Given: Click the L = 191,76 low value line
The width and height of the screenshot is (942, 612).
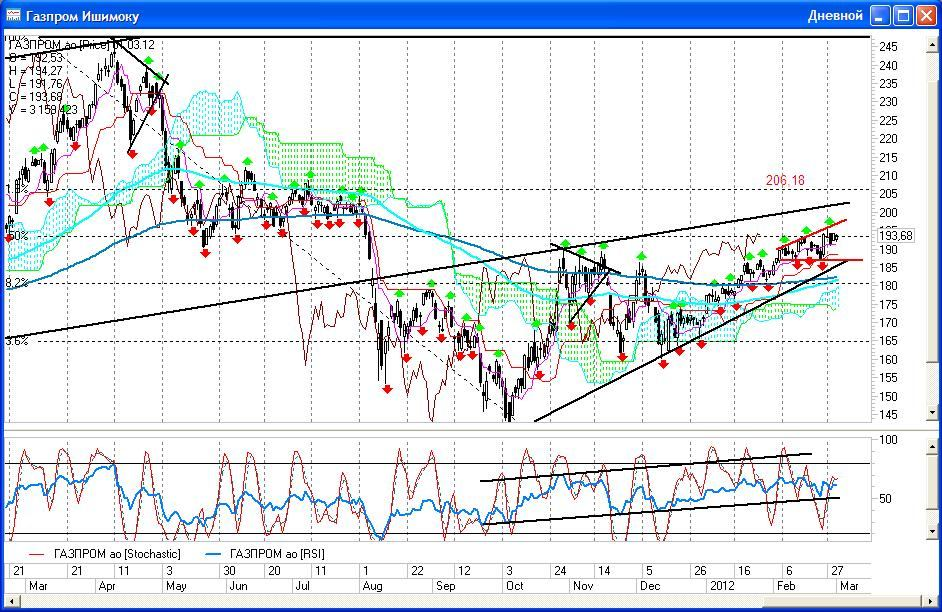Looking at the screenshot, I should pos(35,84).
